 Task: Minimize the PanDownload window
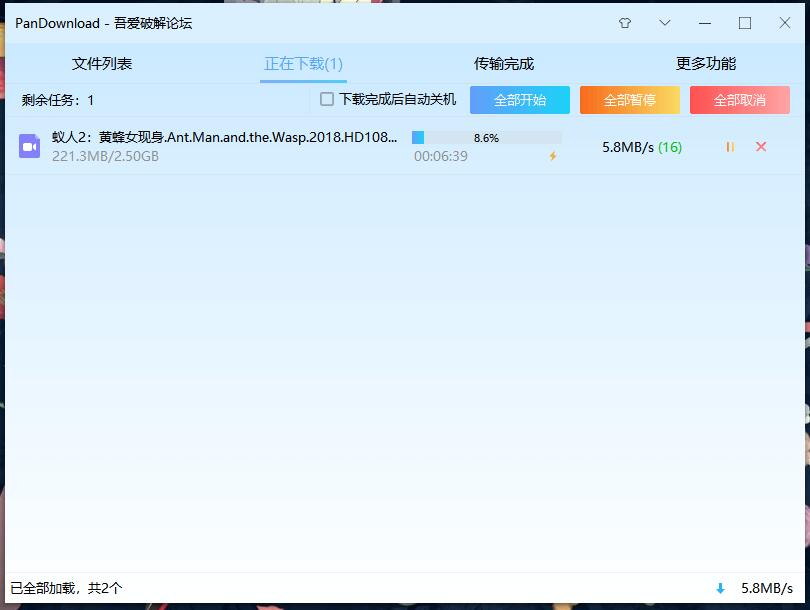(x=705, y=23)
